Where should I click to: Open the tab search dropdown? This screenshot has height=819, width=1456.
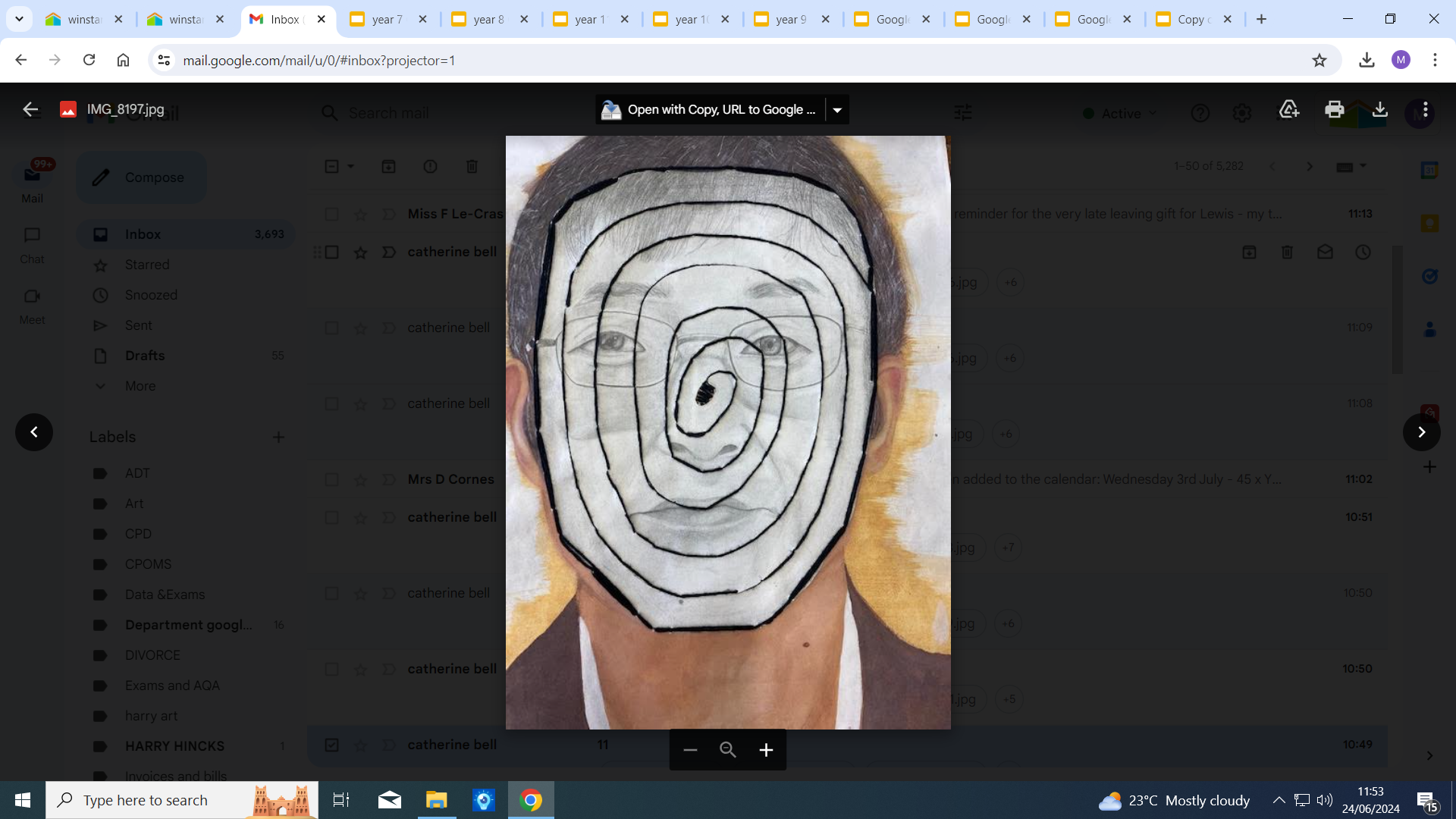point(19,19)
